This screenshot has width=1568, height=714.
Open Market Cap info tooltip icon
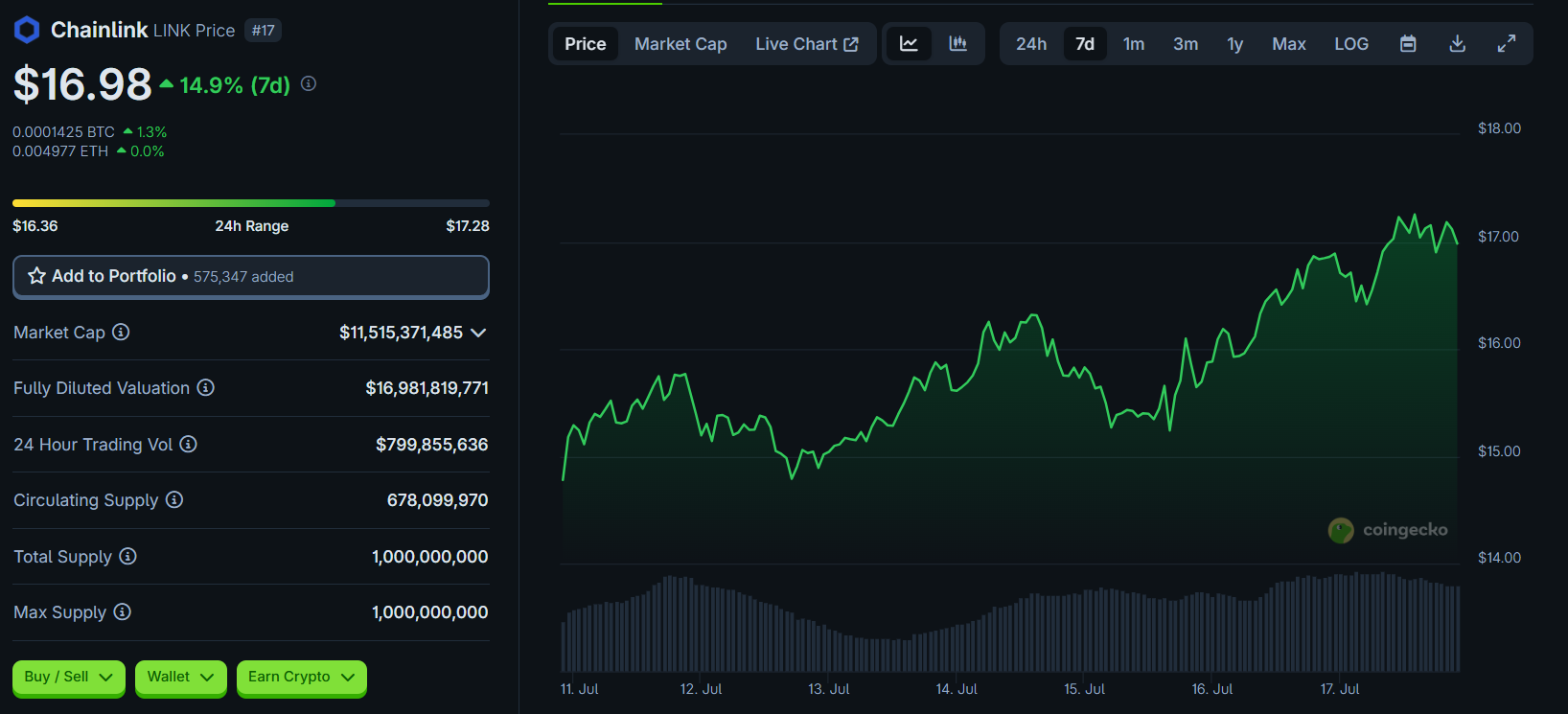tap(121, 333)
